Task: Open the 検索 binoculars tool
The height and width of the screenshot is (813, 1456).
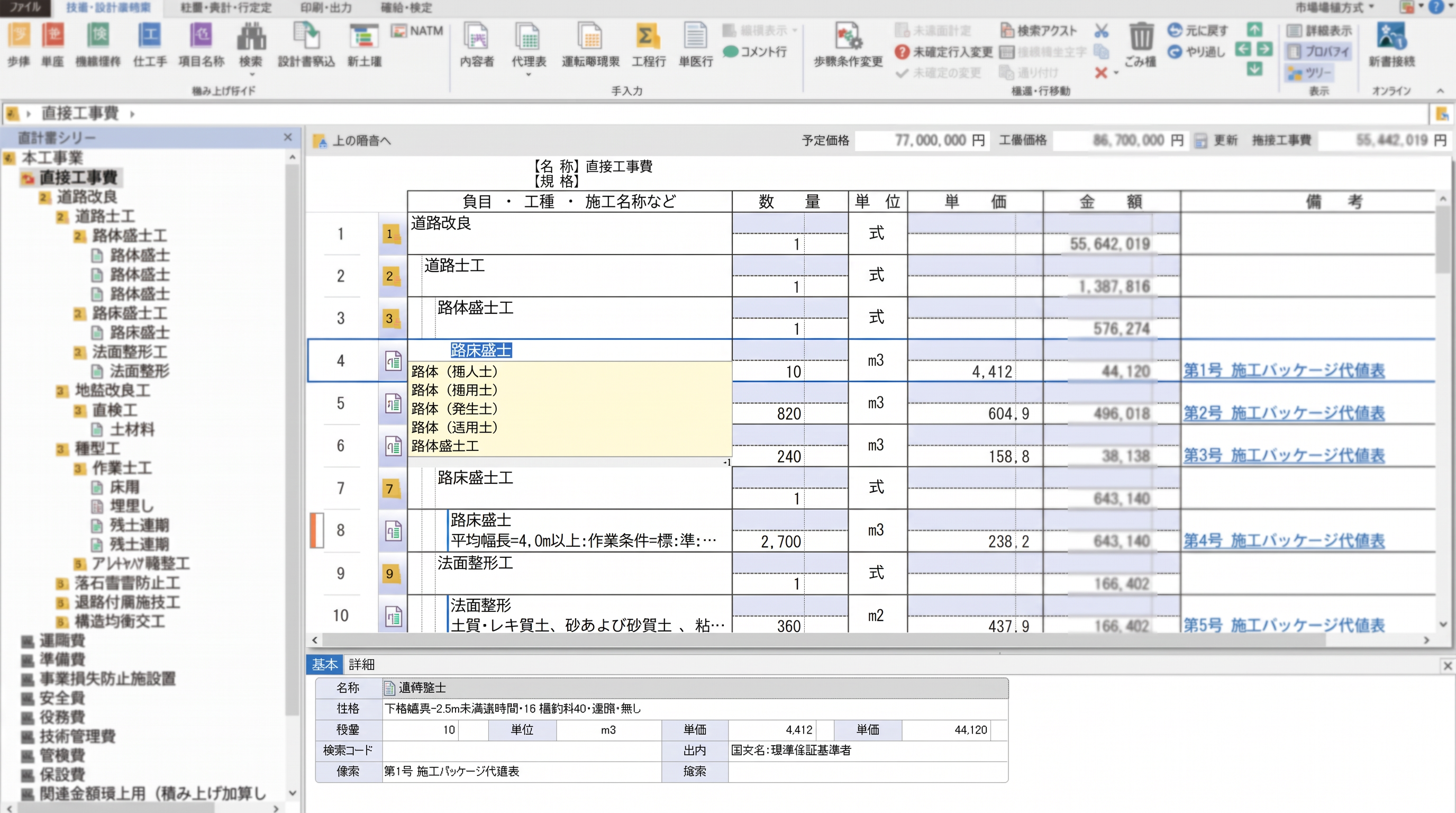Action: point(251,36)
